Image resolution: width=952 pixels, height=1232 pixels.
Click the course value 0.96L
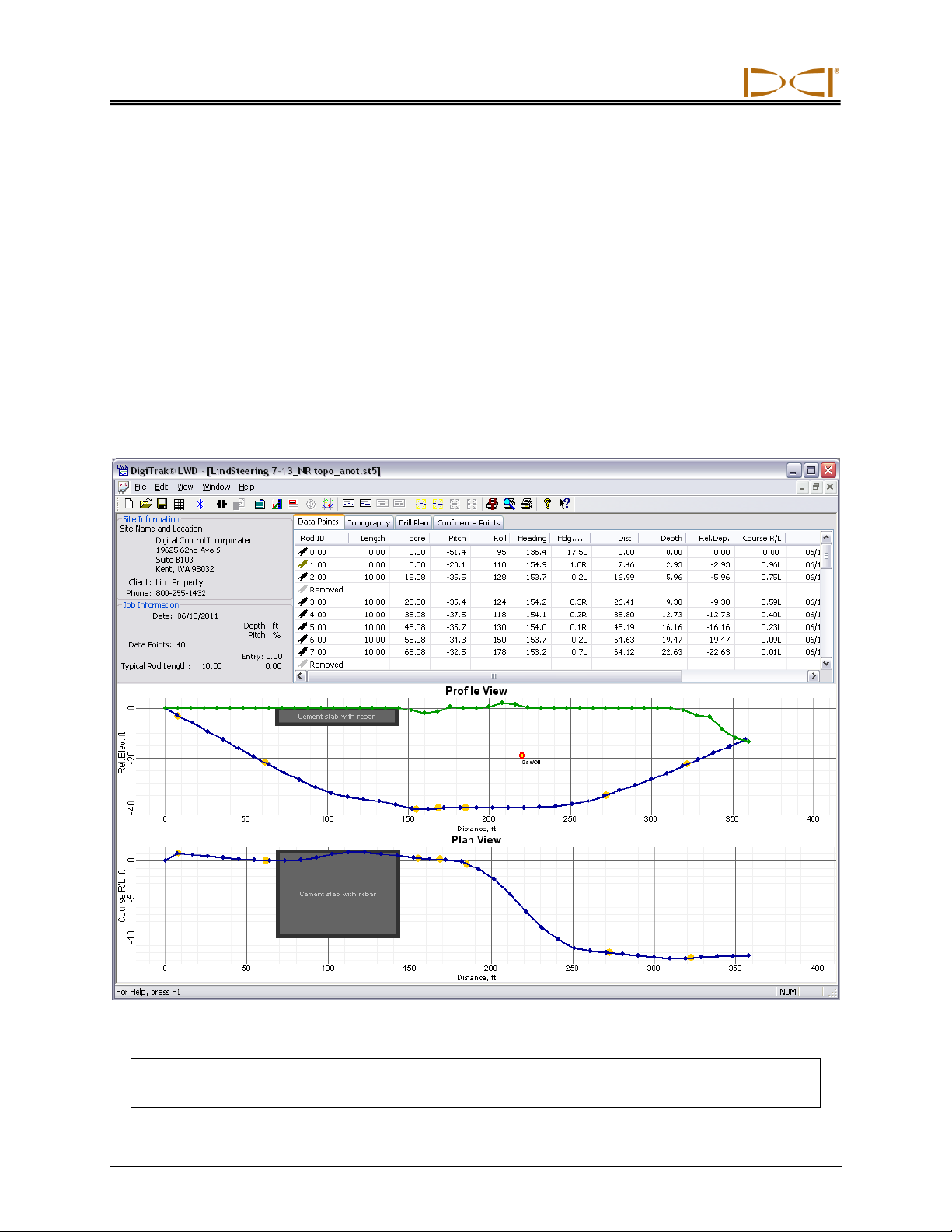771,565
